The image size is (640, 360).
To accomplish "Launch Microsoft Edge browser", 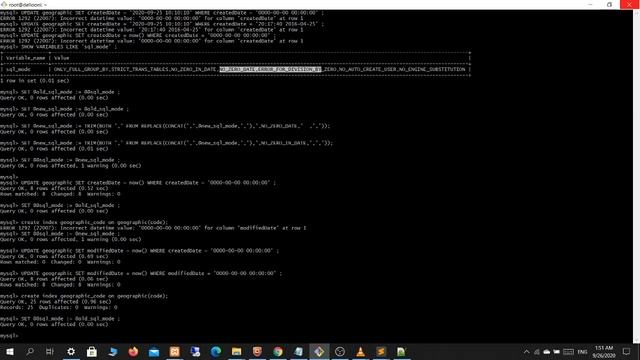I will pyautogui.click(x=216, y=351).
